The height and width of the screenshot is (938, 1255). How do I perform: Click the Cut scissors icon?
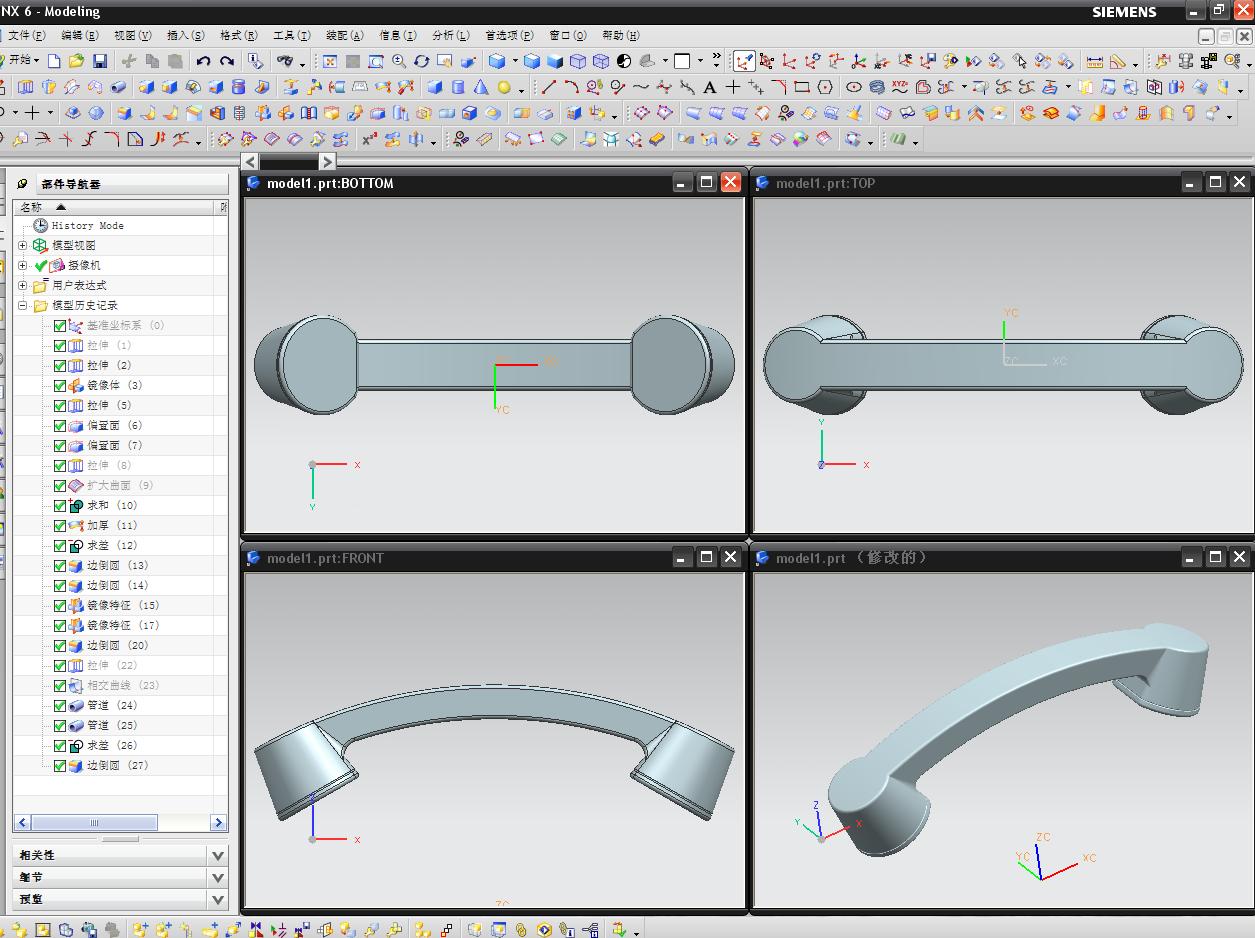129,61
